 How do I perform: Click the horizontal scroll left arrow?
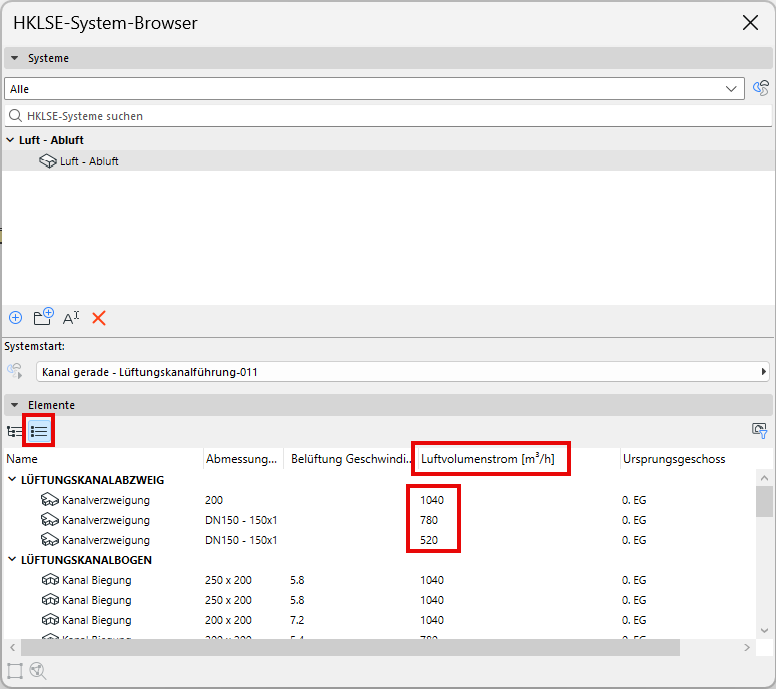tap(12, 647)
